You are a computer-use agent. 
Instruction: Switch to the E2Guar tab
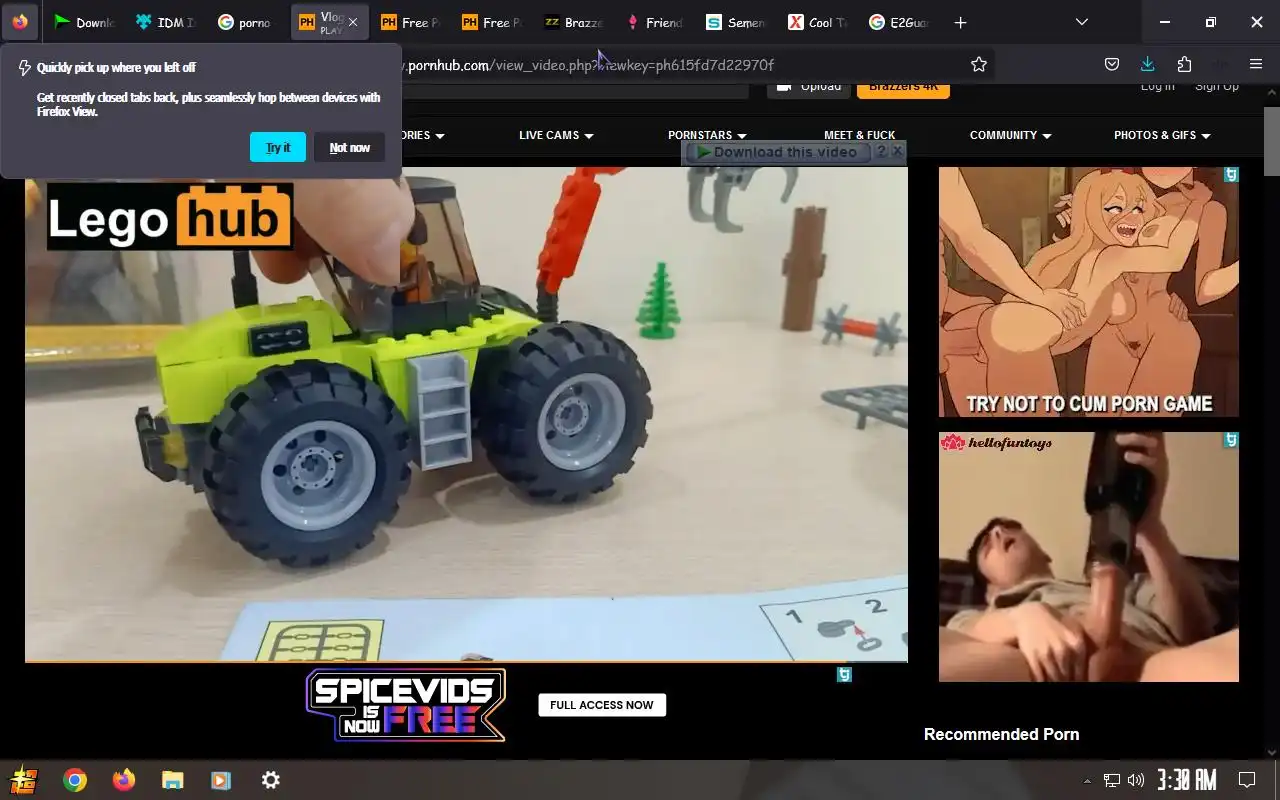900,22
